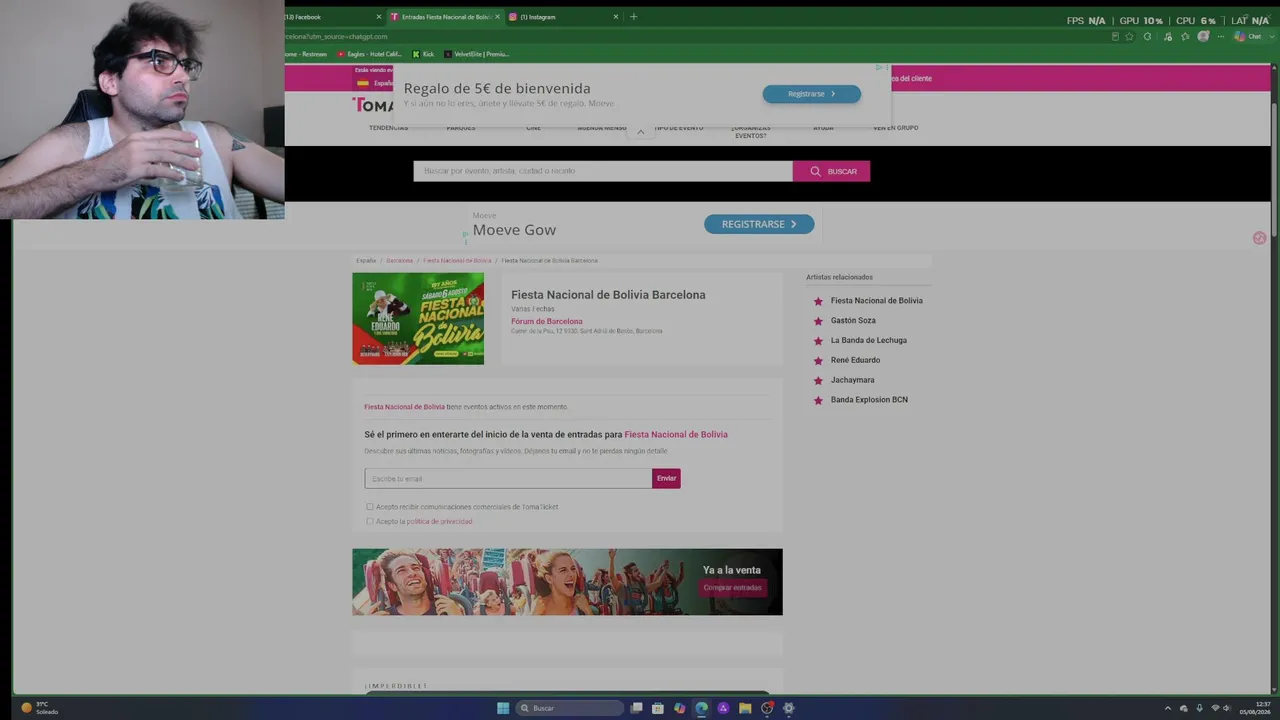Open Copilot from the taskbar
Viewport: 1280px width, 720px height.
680,708
